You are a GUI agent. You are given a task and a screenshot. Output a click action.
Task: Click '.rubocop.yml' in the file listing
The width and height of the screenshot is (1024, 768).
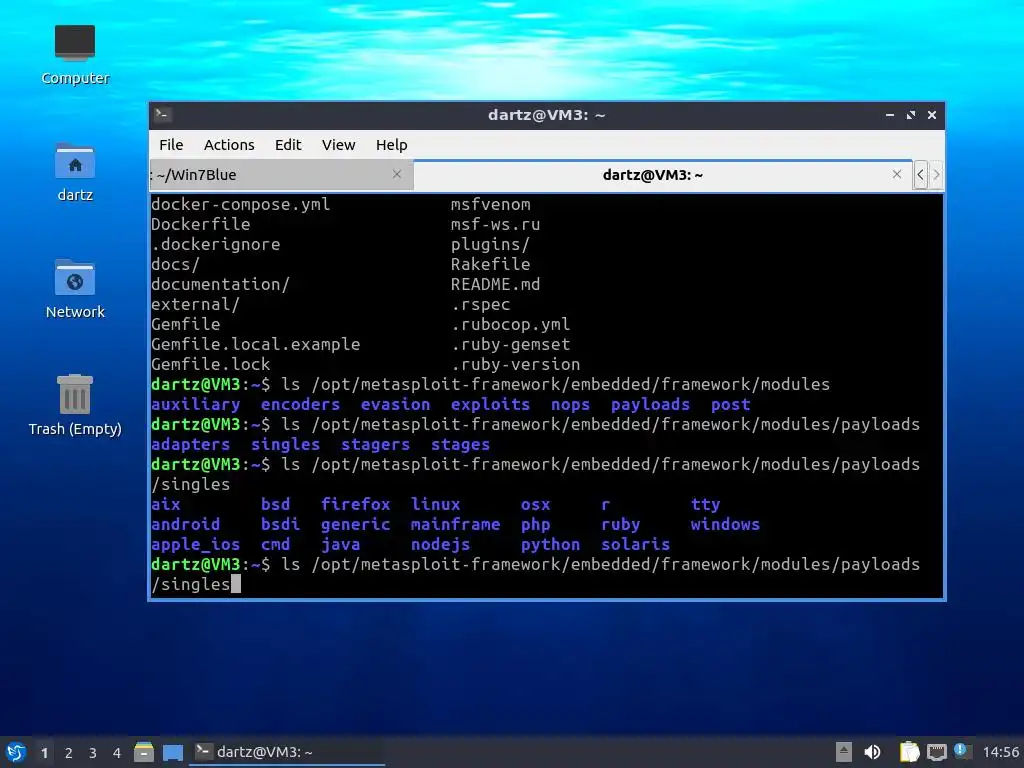coord(510,325)
